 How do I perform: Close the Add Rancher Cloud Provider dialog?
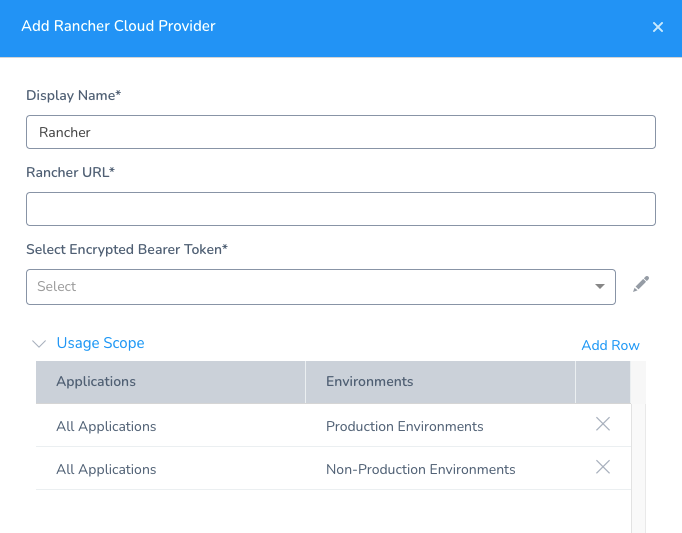click(x=658, y=27)
